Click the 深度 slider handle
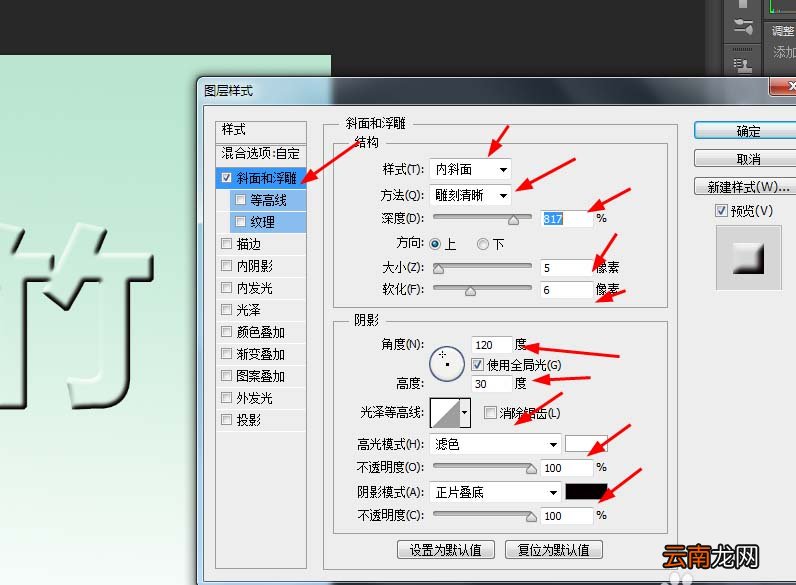This screenshot has height=585, width=796. coord(513,219)
